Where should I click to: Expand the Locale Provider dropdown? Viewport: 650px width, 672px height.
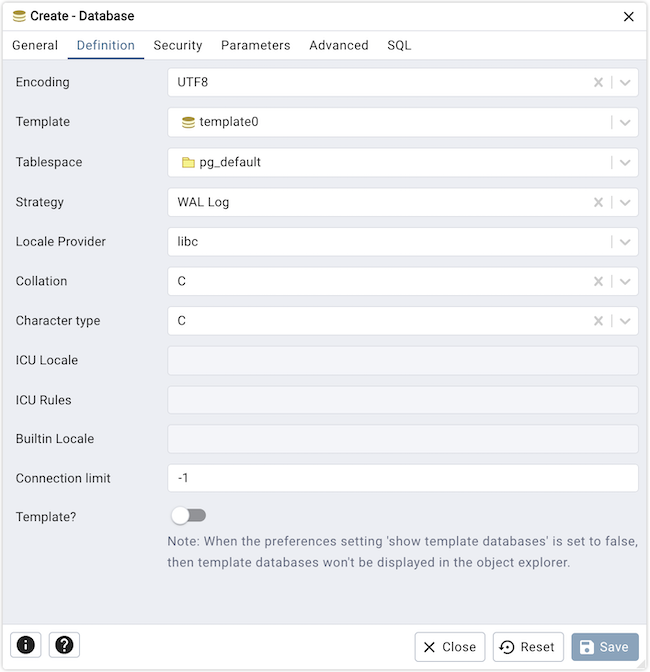[625, 242]
